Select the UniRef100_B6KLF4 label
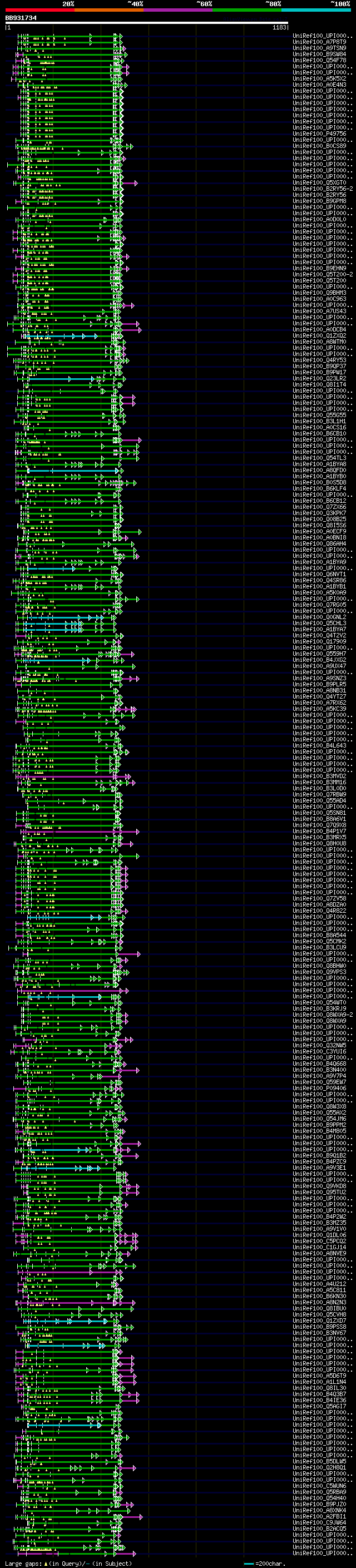This screenshot has height=1568, width=356. click(319, 488)
